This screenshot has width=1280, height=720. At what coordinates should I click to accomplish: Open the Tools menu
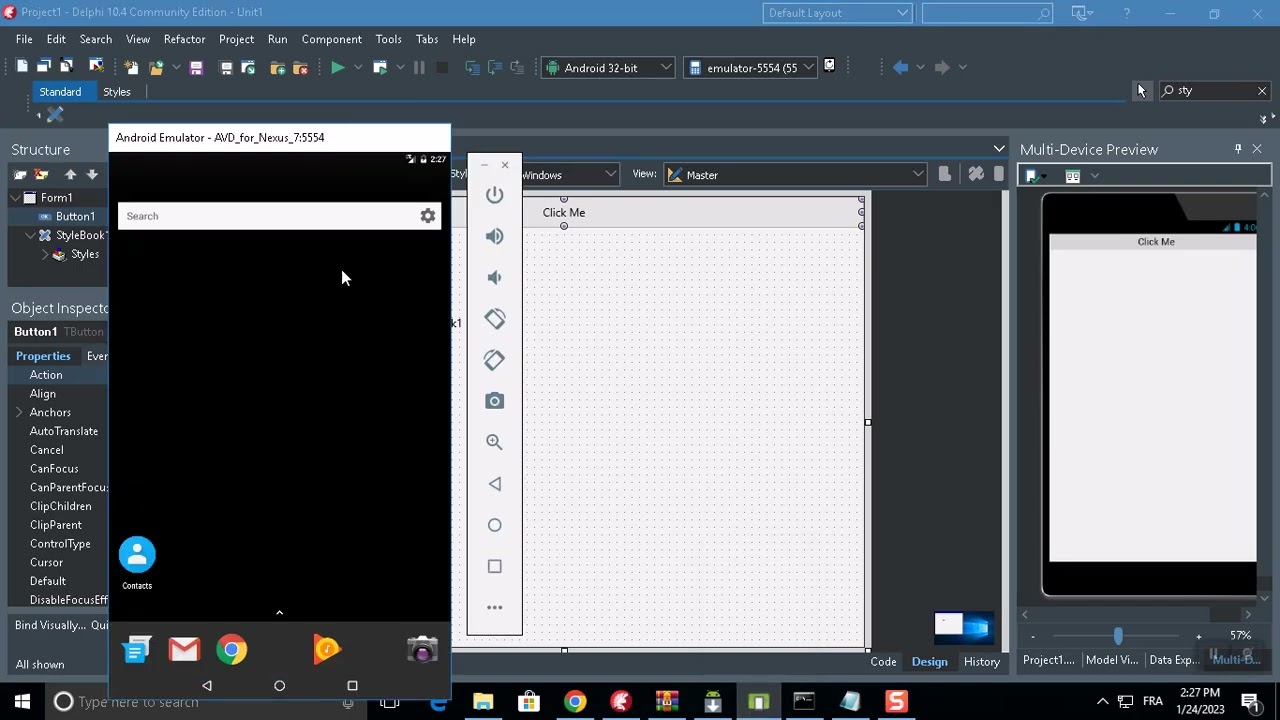388,39
